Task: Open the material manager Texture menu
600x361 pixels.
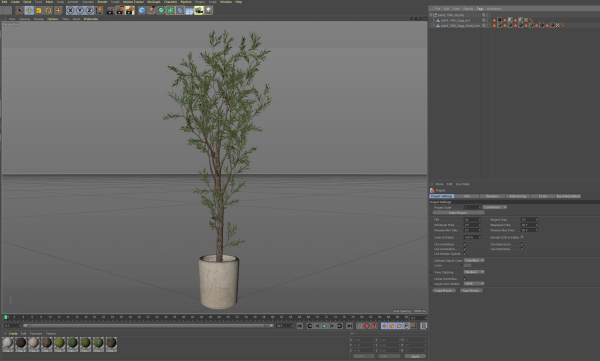Action: 51,333
